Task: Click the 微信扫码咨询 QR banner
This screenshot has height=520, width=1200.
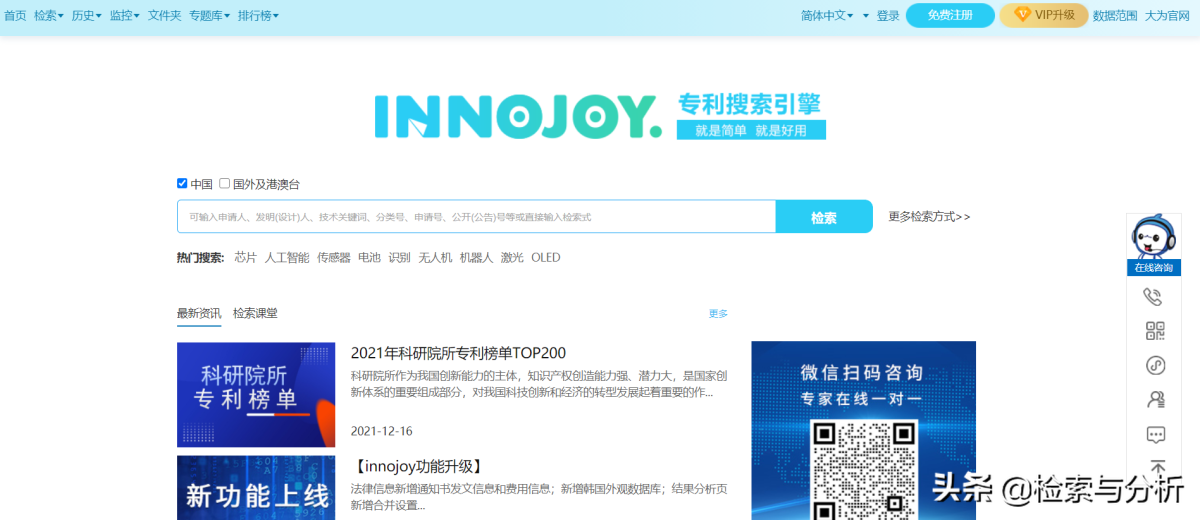Action: click(x=863, y=431)
